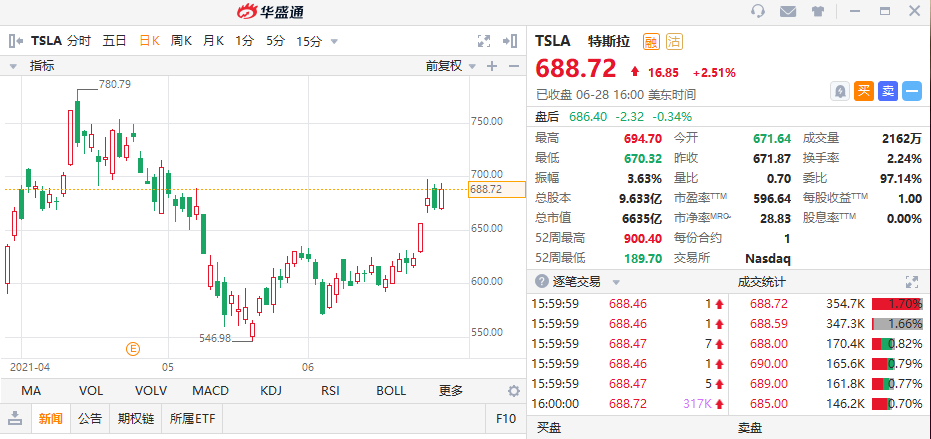Zoom in chart with plus icon
This screenshot has width=931, height=439.
pos(492,66)
